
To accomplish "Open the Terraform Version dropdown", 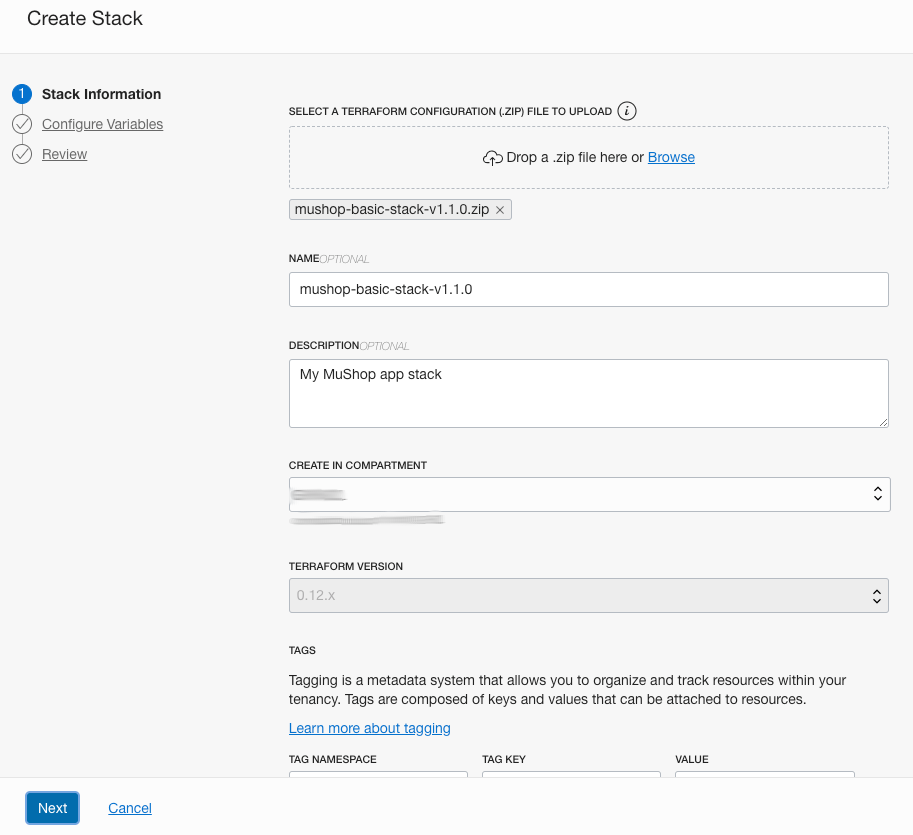I will (x=588, y=595).
